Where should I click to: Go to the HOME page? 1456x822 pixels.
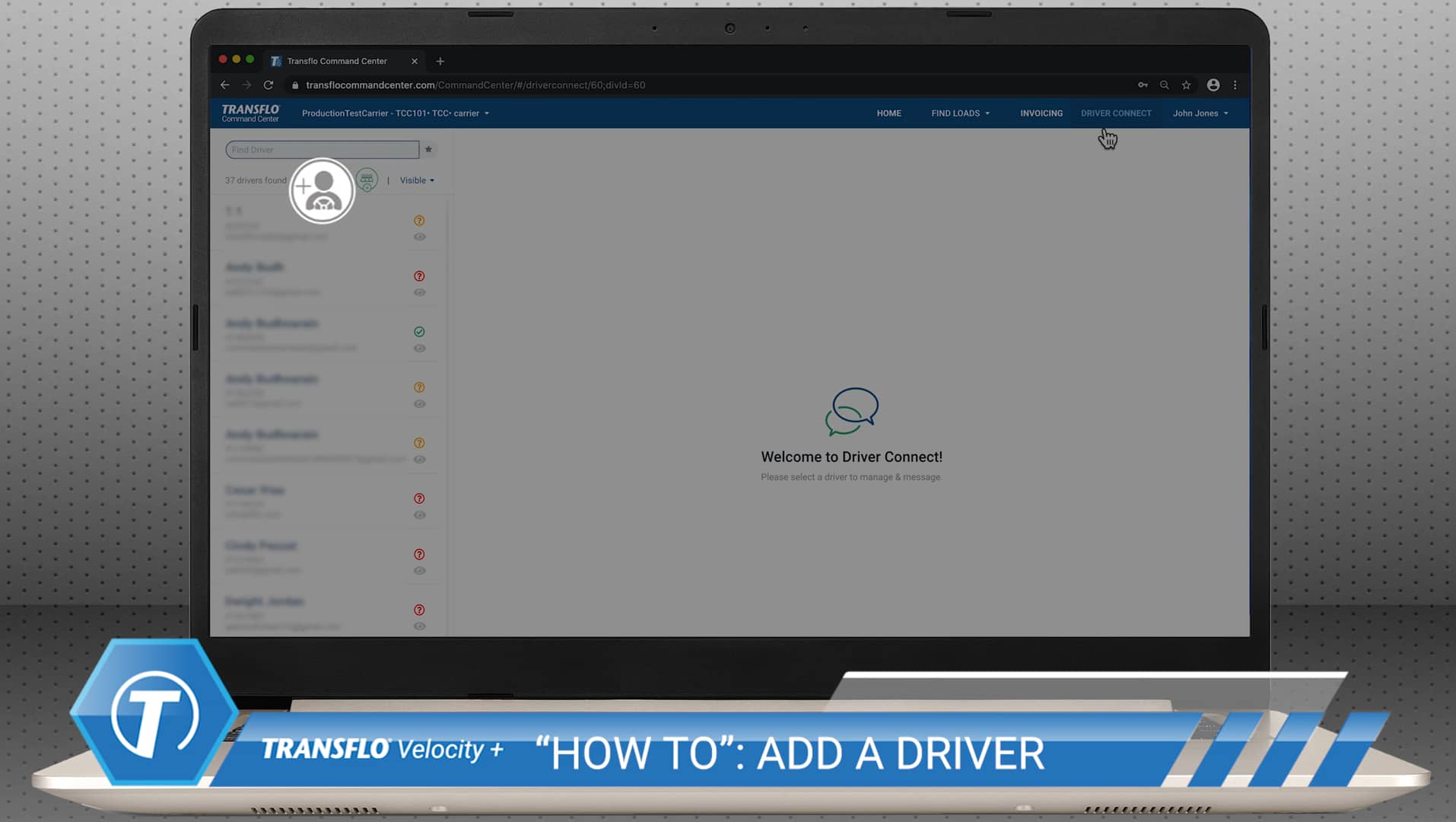point(889,113)
